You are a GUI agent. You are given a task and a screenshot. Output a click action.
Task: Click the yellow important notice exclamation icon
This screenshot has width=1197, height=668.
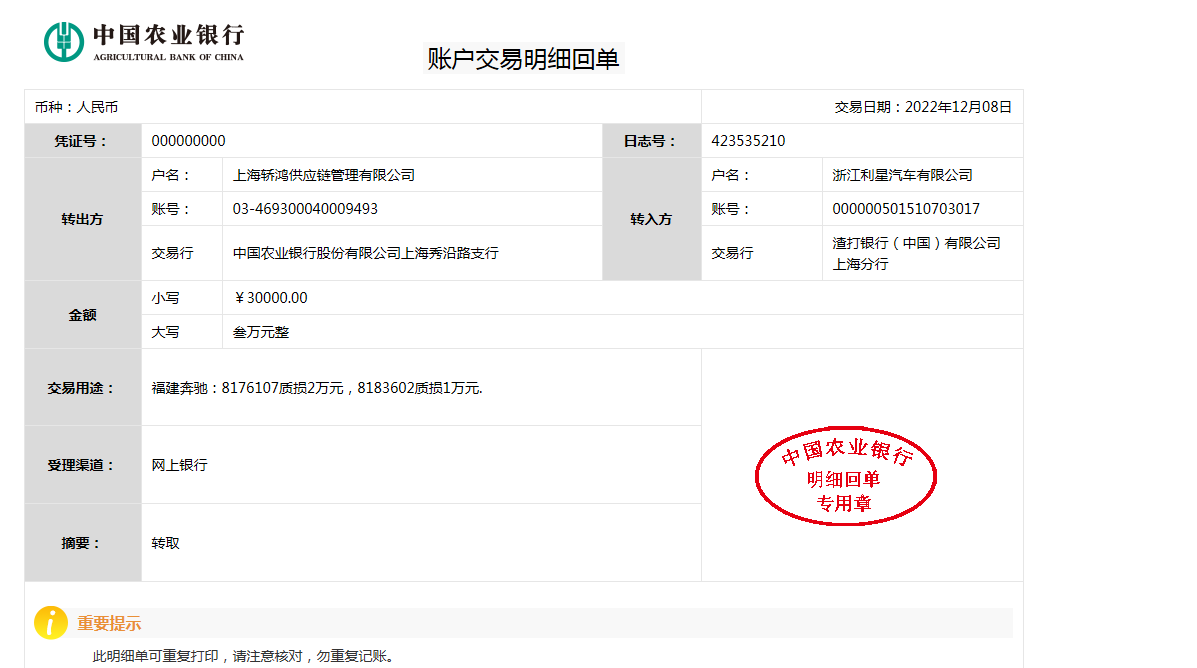[51, 622]
